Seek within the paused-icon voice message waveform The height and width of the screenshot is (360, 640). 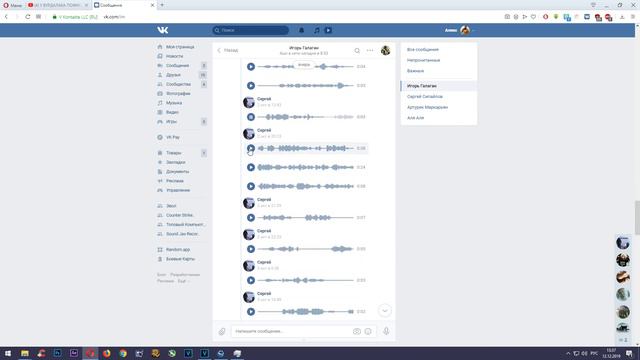[306, 117]
